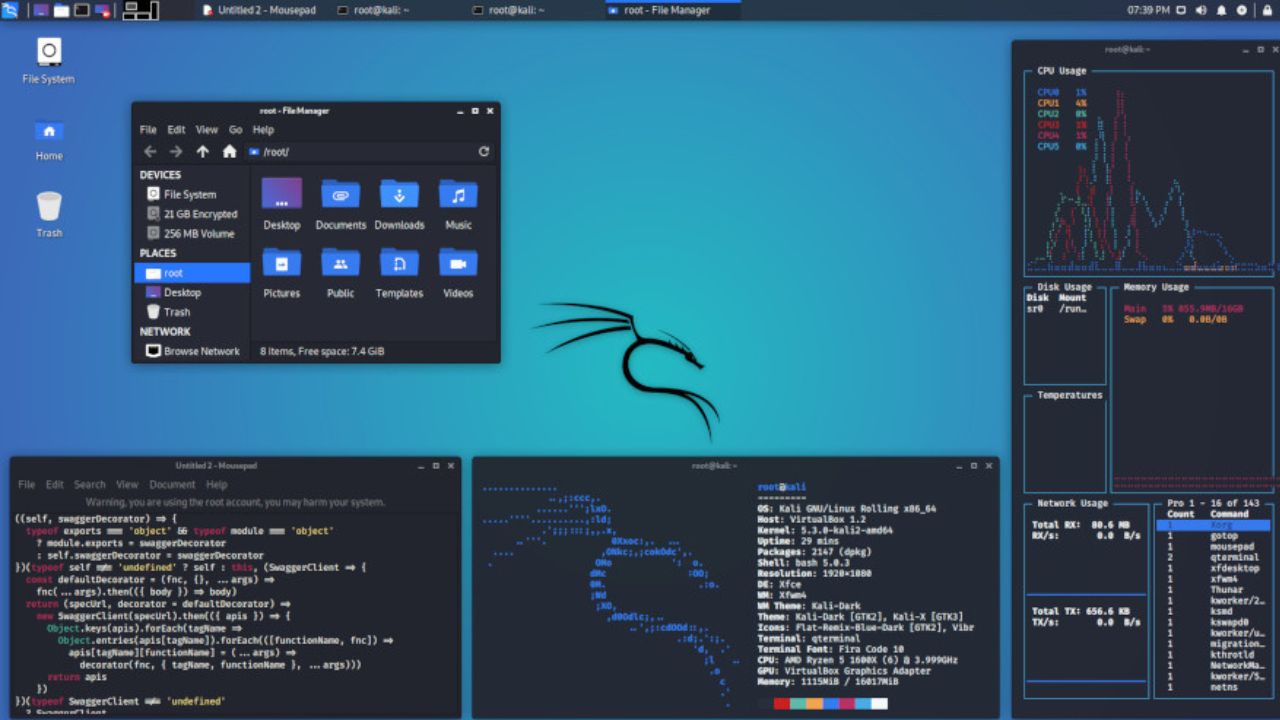The width and height of the screenshot is (1280, 720).
Task: Select the Music folder icon
Action: pos(458,204)
